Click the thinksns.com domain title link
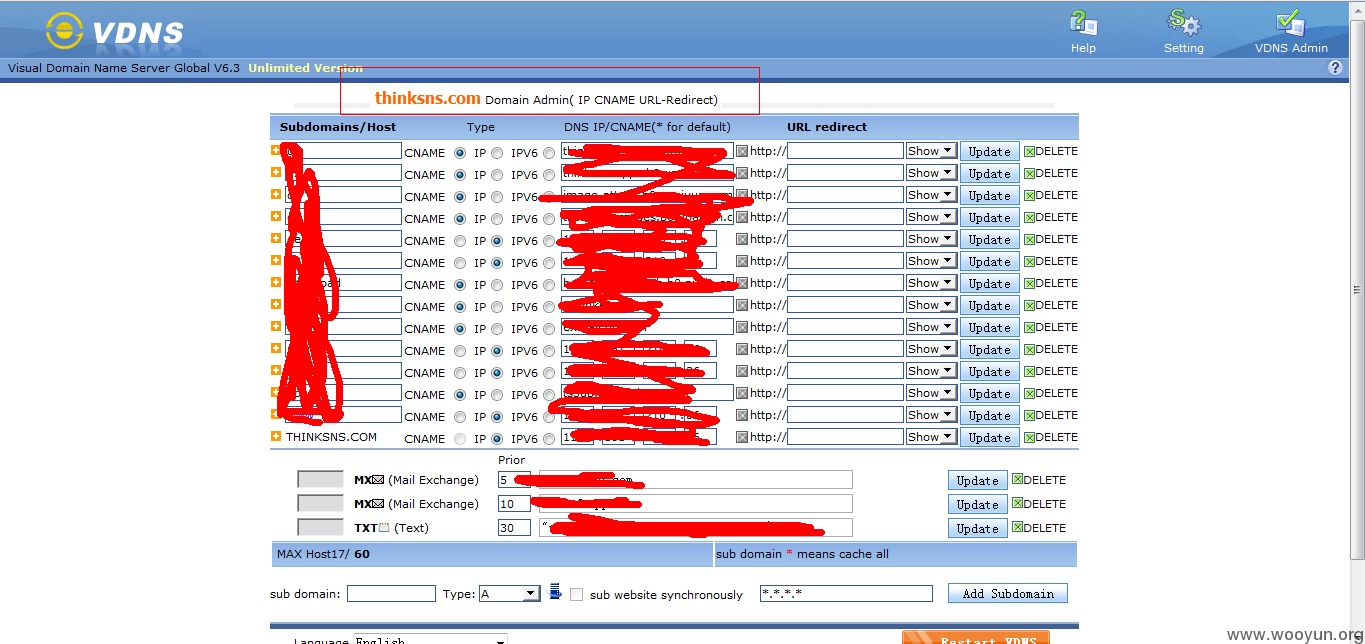Viewport: 1365px width, 644px height. point(428,98)
